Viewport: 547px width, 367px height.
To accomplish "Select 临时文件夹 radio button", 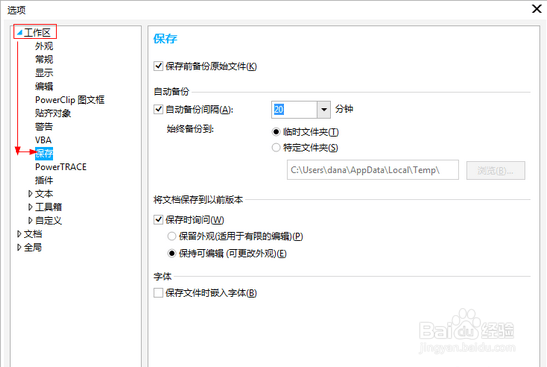I will click(276, 132).
